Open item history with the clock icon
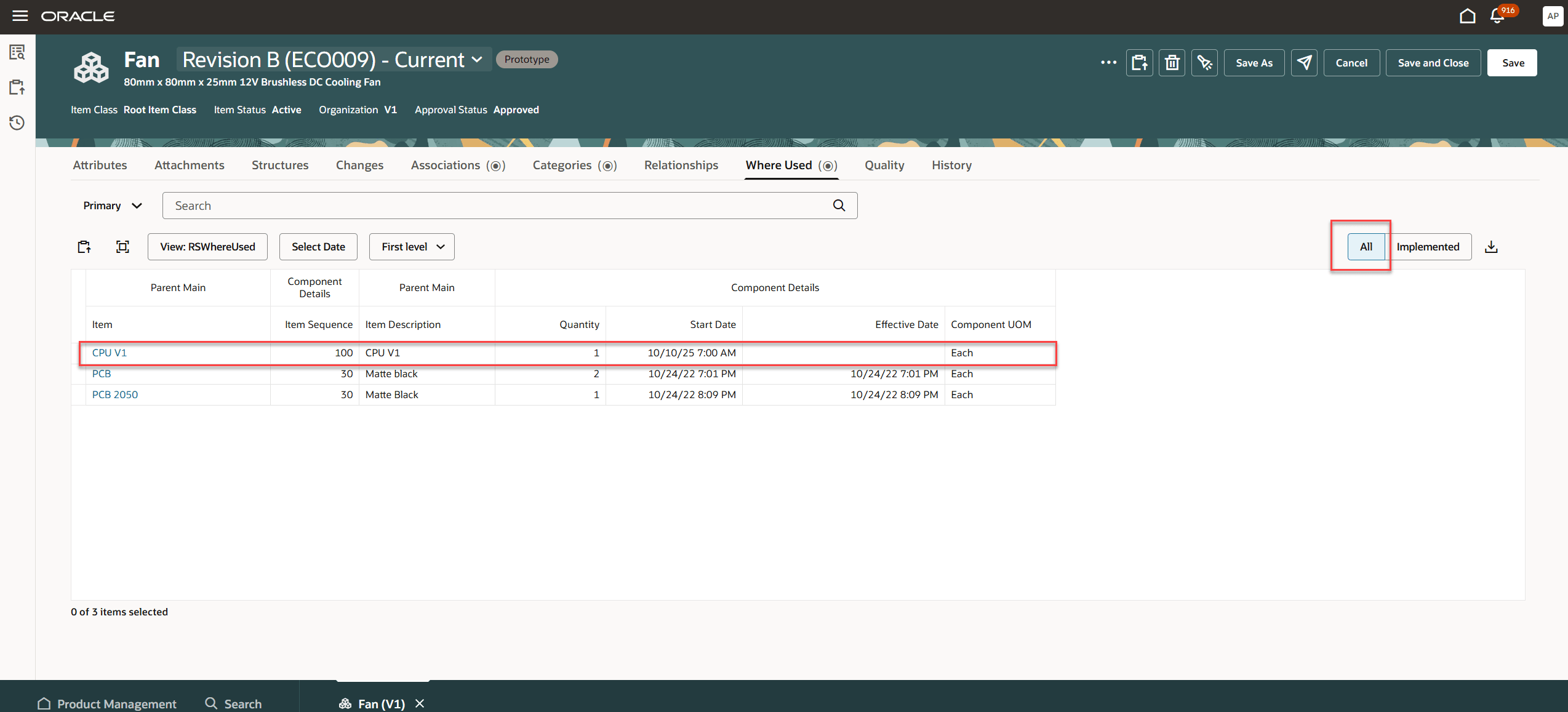 coord(17,122)
